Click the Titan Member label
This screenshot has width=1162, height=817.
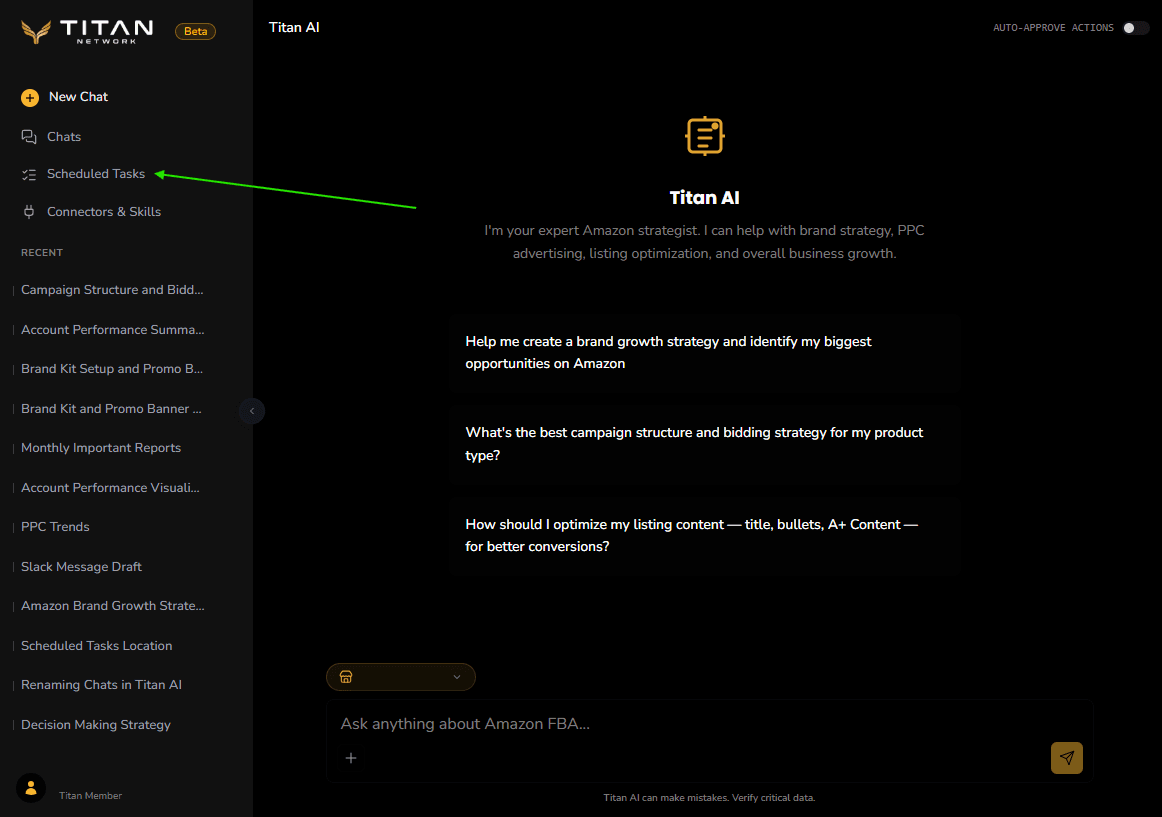[90, 796]
